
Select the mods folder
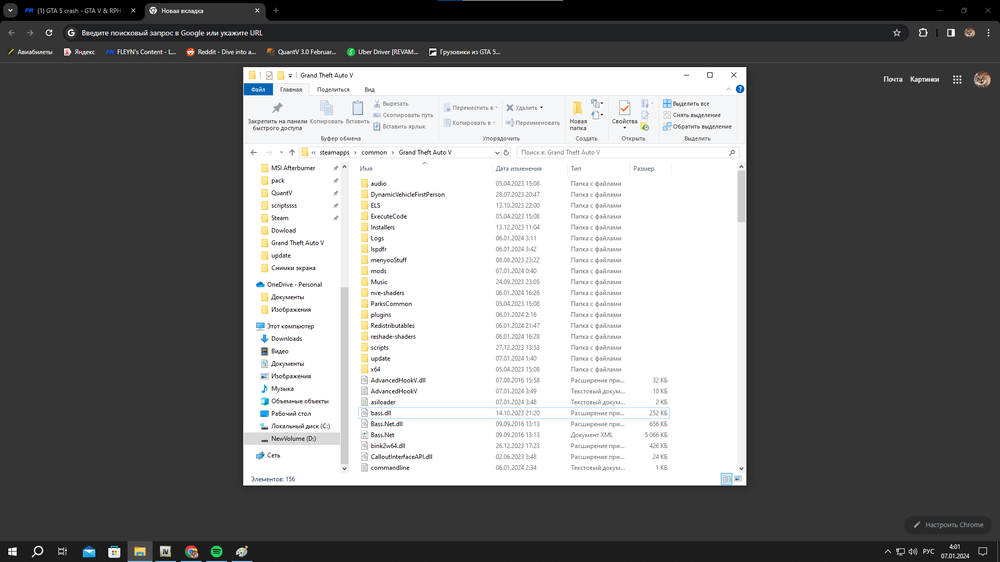point(378,271)
